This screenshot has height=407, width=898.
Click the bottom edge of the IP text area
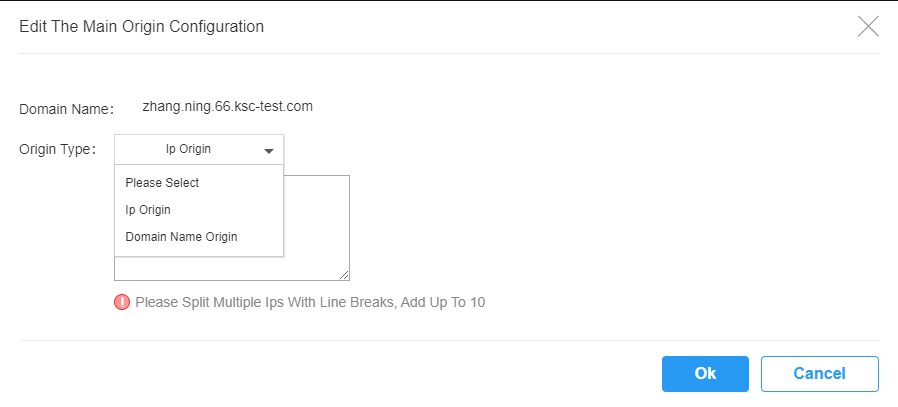point(232,280)
